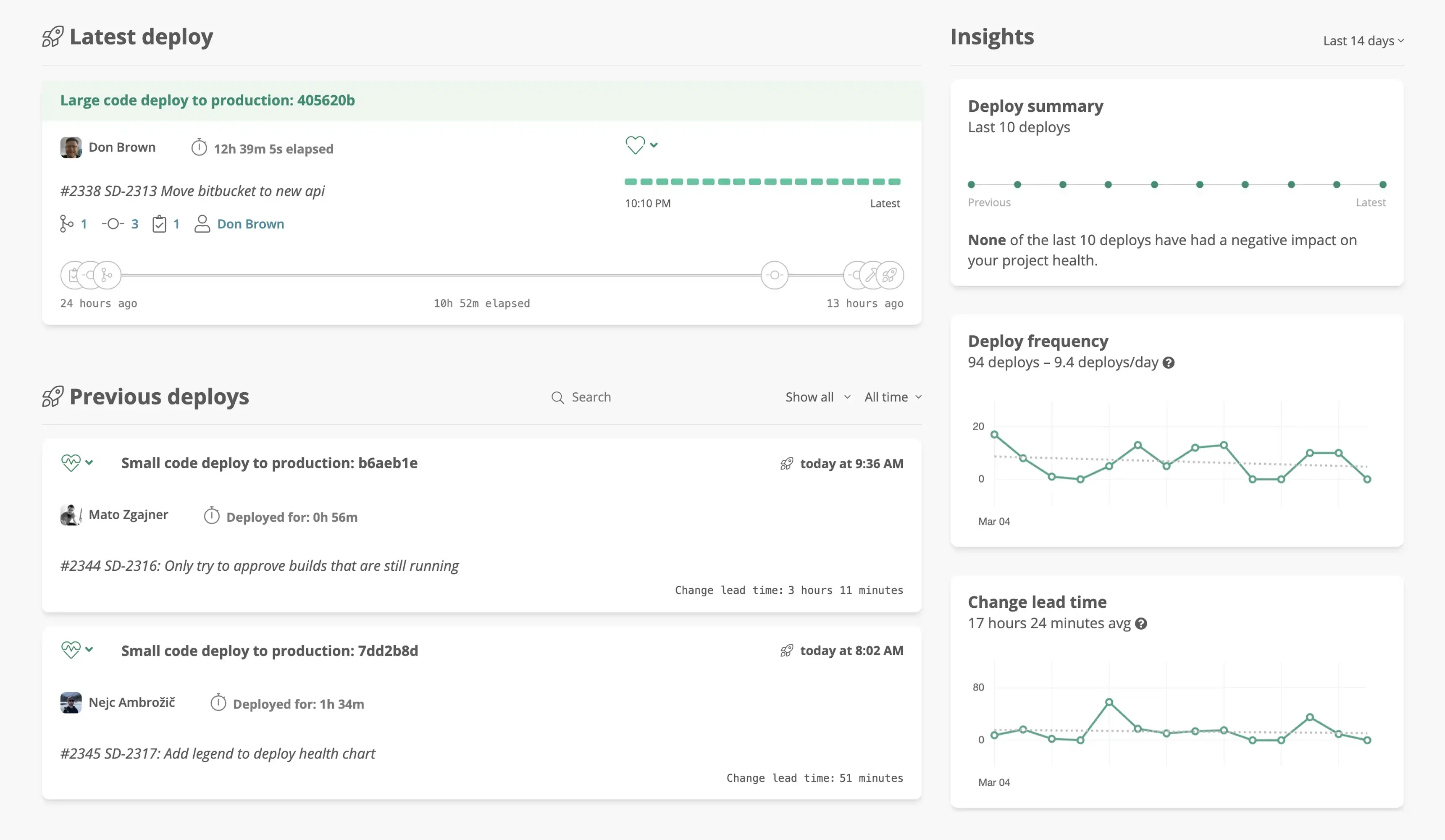Click the branch icon showing count 1
The width and height of the screenshot is (1445, 840).
pos(66,223)
